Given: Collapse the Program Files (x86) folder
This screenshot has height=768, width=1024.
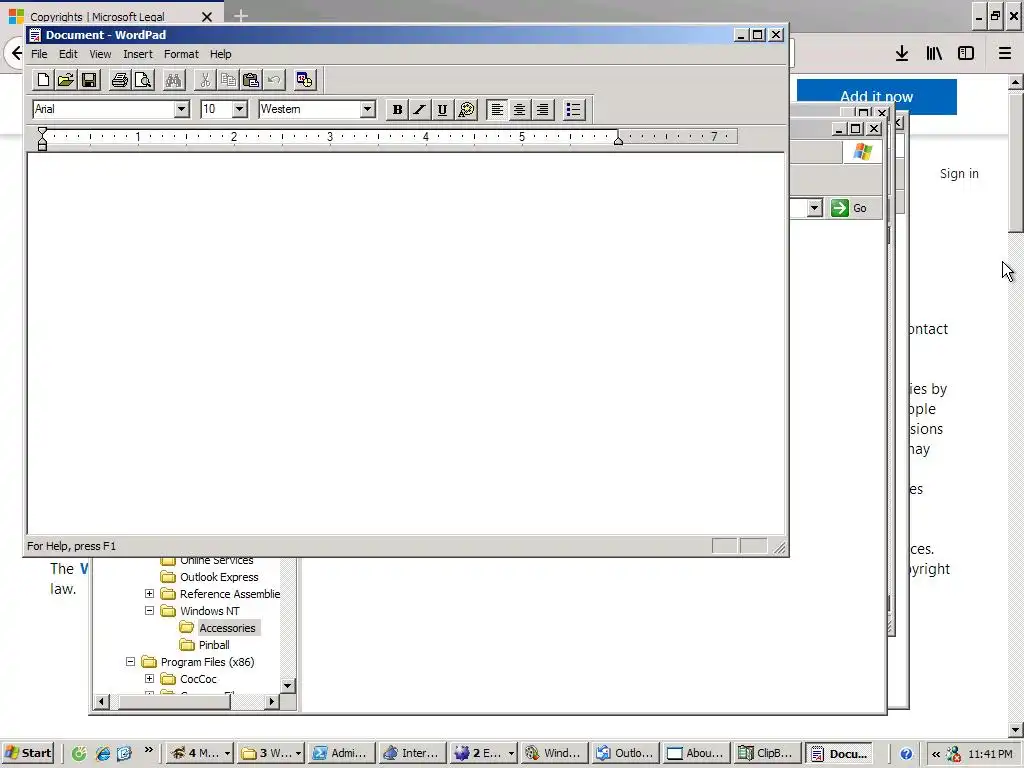Looking at the screenshot, I should coord(131,662).
